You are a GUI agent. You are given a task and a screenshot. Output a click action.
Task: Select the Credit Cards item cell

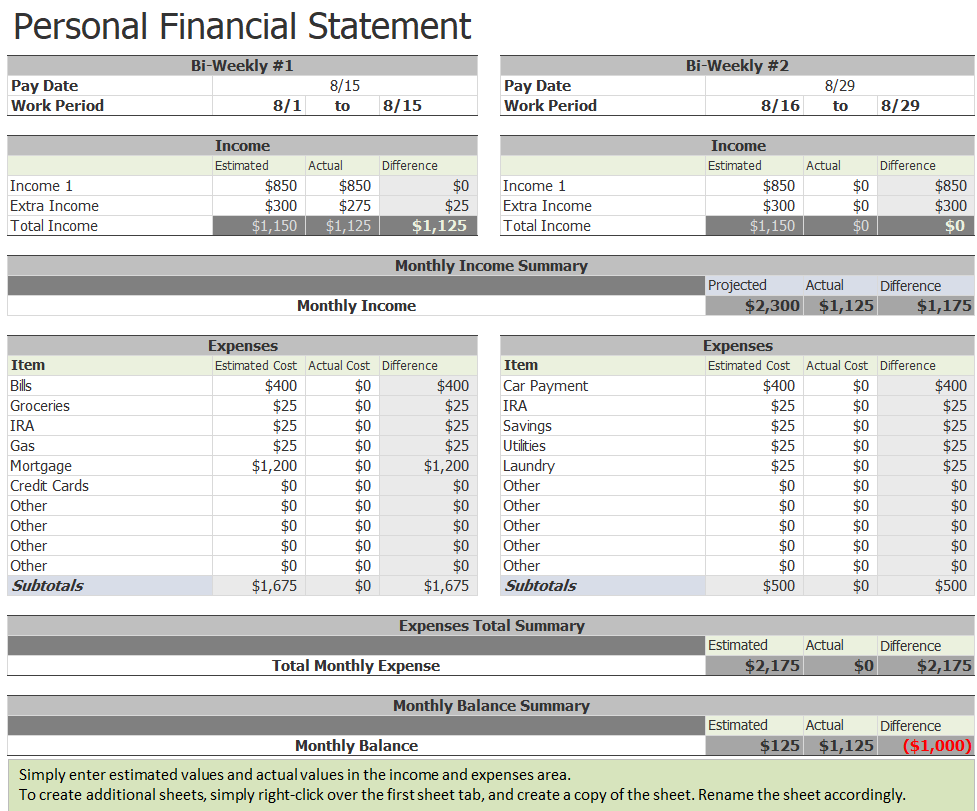(50, 486)
